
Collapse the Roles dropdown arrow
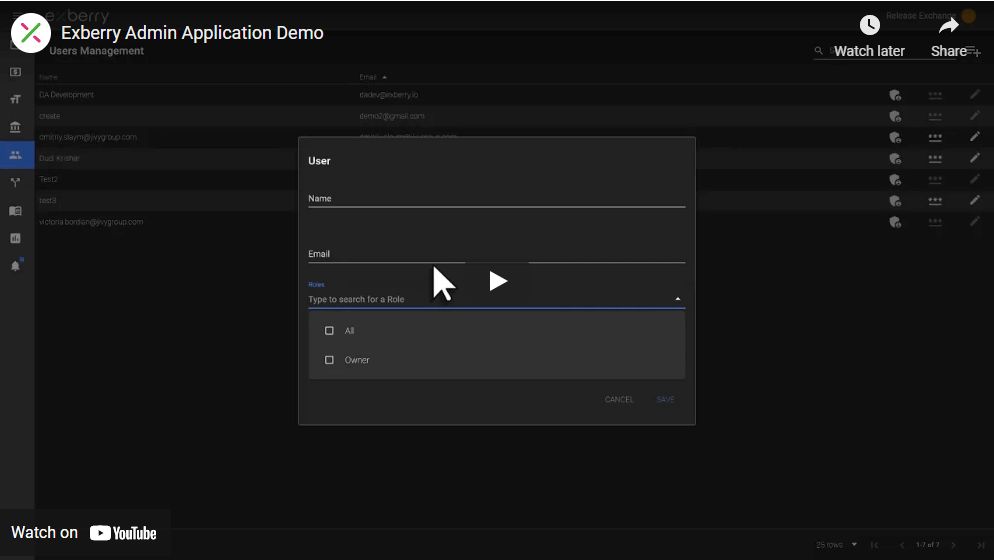coord(678,299)
